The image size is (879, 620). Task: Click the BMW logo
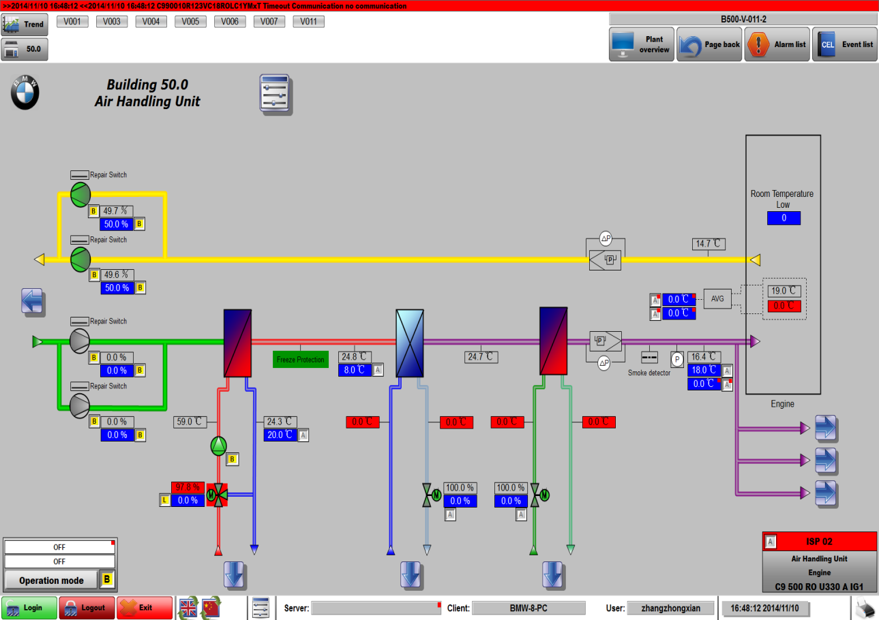click(25, 92)
